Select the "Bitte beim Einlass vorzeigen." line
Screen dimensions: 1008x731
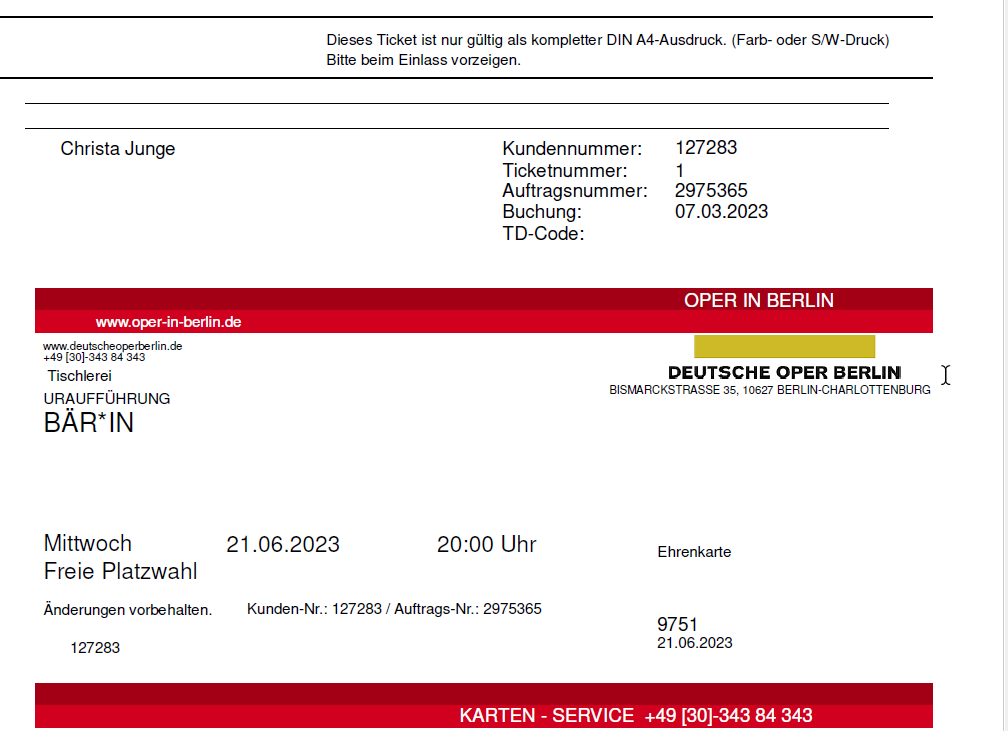423,60
